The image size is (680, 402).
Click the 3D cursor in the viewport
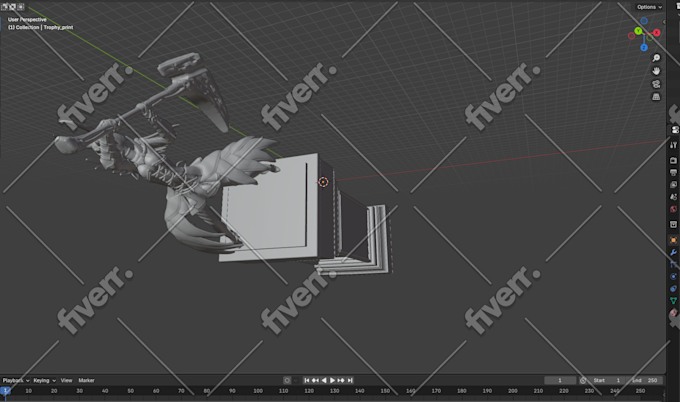pyautogui.click(x=323, y=182)
